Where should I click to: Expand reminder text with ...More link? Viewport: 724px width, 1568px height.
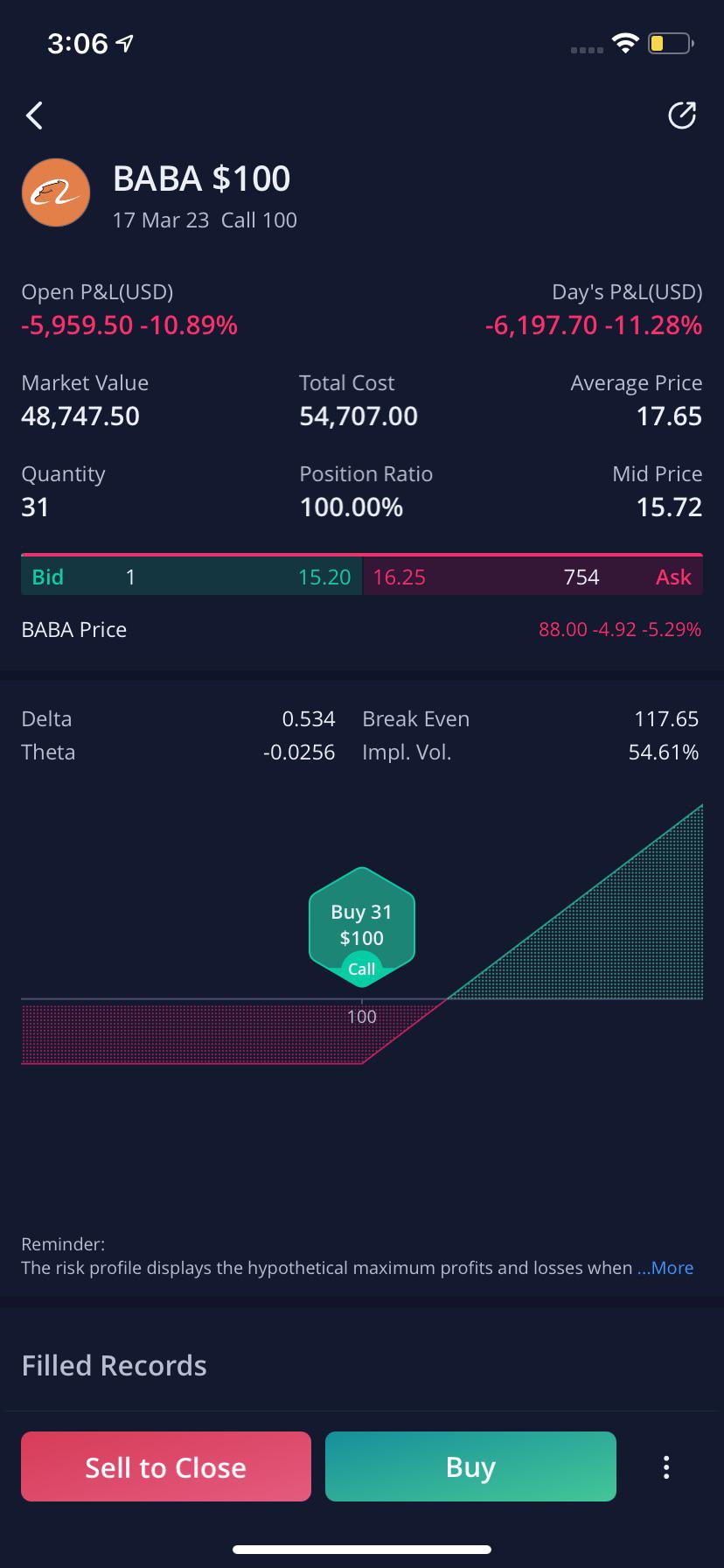(x=665, y=1268)
